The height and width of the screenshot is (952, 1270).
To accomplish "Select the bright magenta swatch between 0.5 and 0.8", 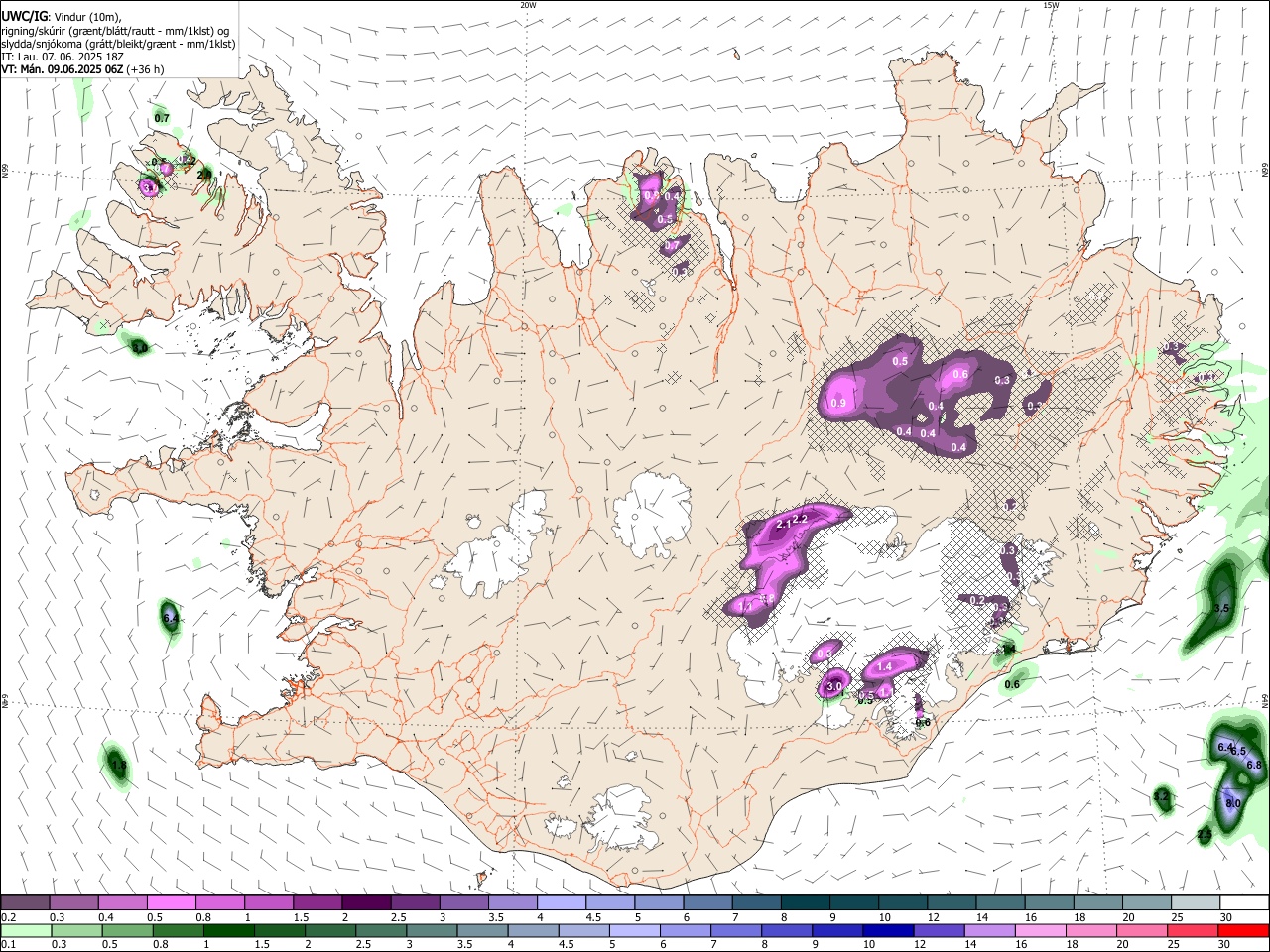I will tap(171, 903).
